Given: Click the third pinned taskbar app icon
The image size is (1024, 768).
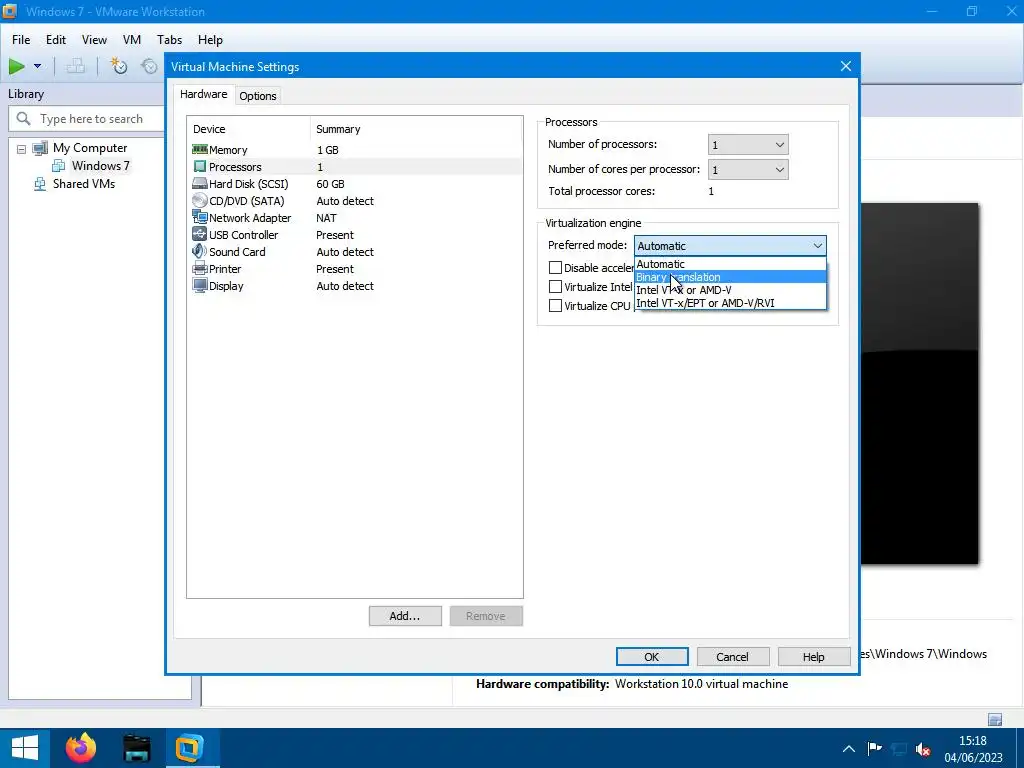Looking at the screenshot, I should (136, 748).
